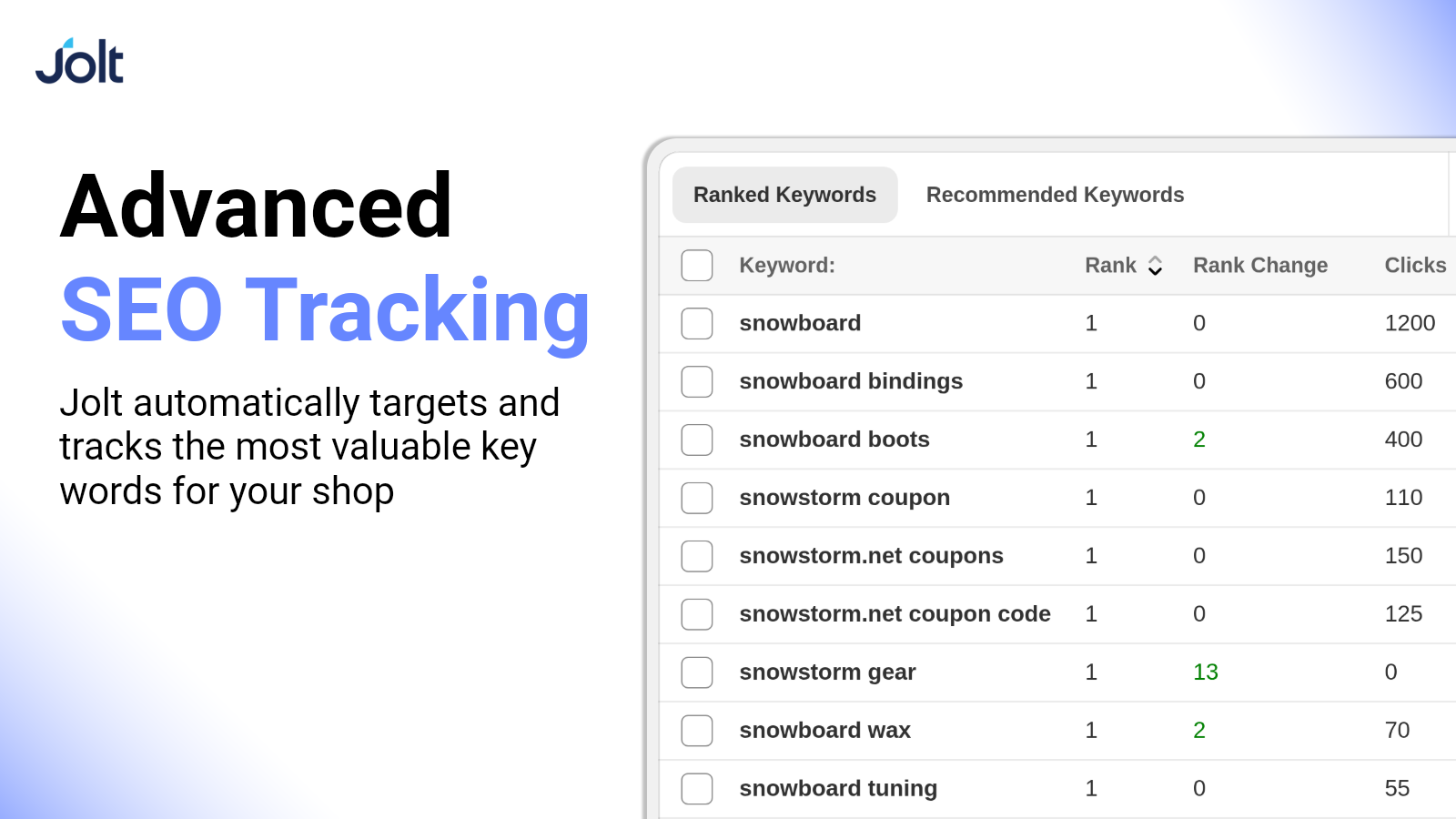Tick the snowboard boots checkbox

point(697,440)
